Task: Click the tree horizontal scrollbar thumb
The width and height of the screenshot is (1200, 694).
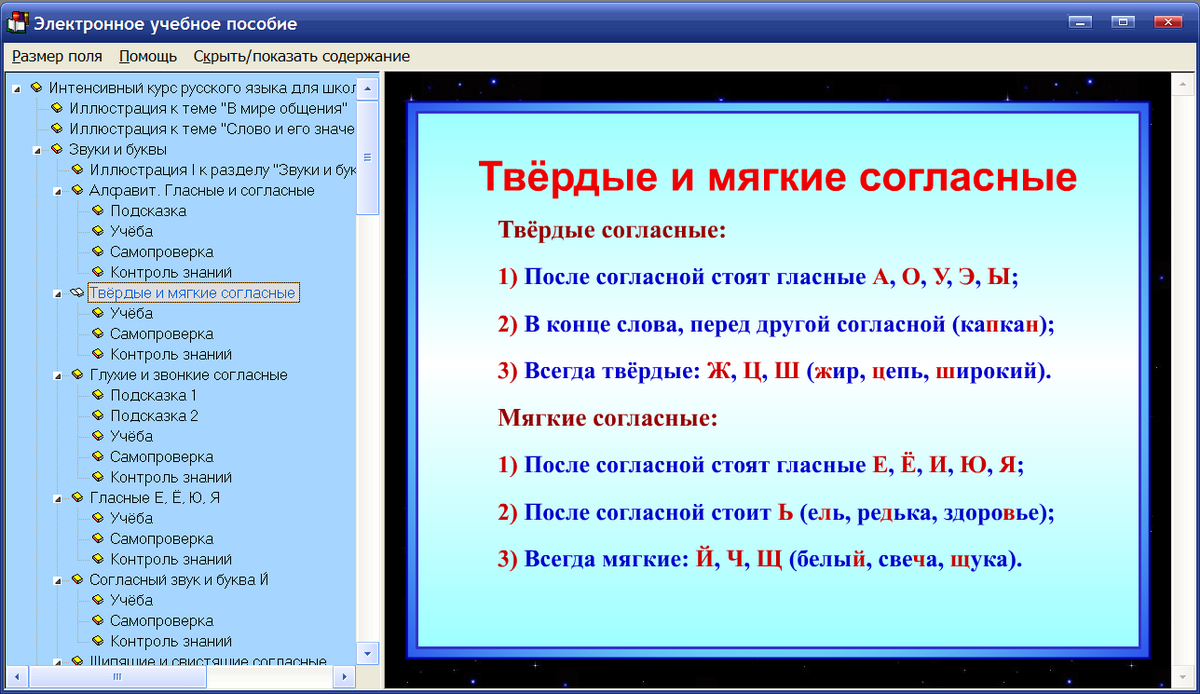Action: tap(116, 677)
